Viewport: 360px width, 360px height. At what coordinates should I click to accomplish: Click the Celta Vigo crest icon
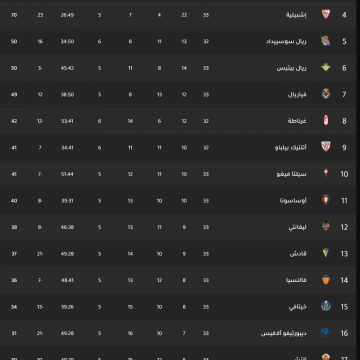point(326,173)
